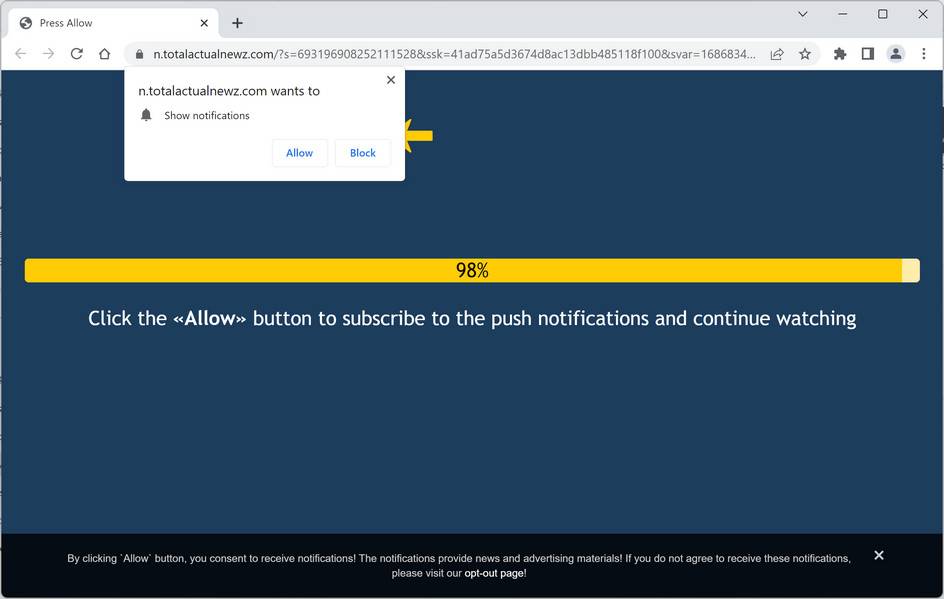Open a new tab with the plus button
Image resolution: width=944 pixels, height=599 pixels.
(236, 22)
